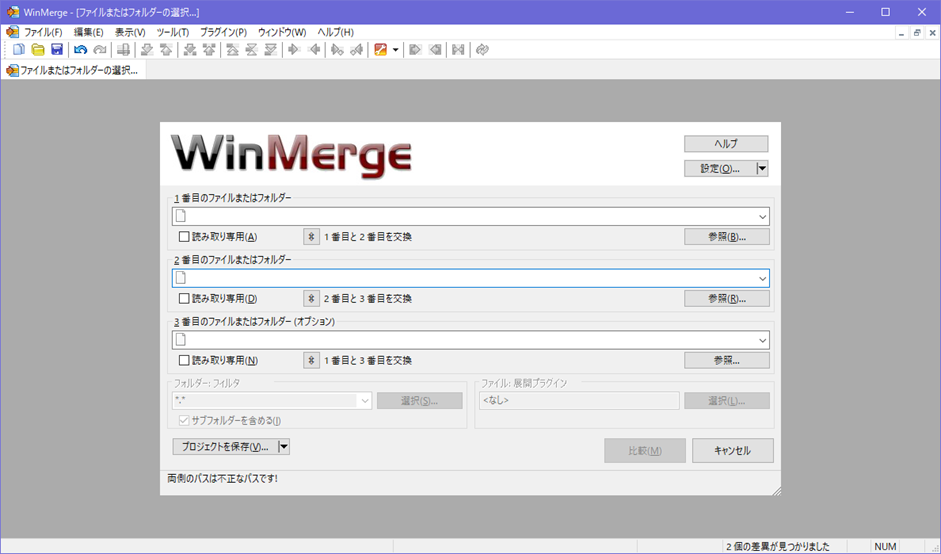
Task: Open the プラグイン(P) menu
Action: (x=223, y=32)
